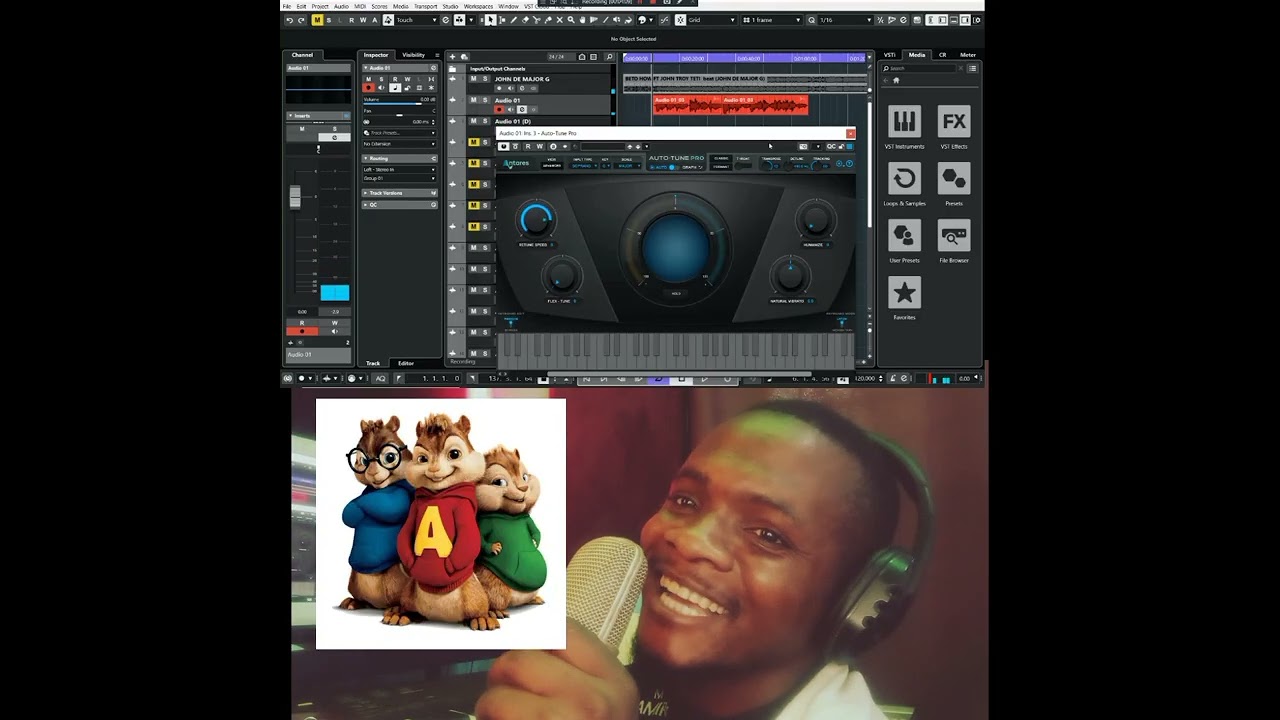
Task: Switch to the Meter tab in right zone
Action: [968, 55]
